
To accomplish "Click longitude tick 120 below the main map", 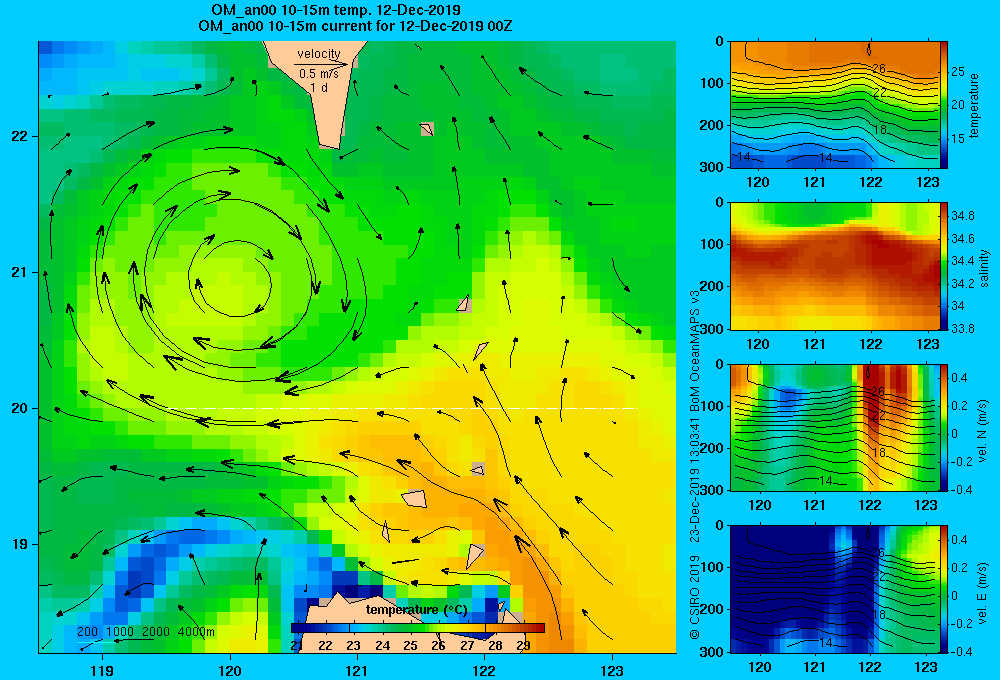I will coord(230,670).
